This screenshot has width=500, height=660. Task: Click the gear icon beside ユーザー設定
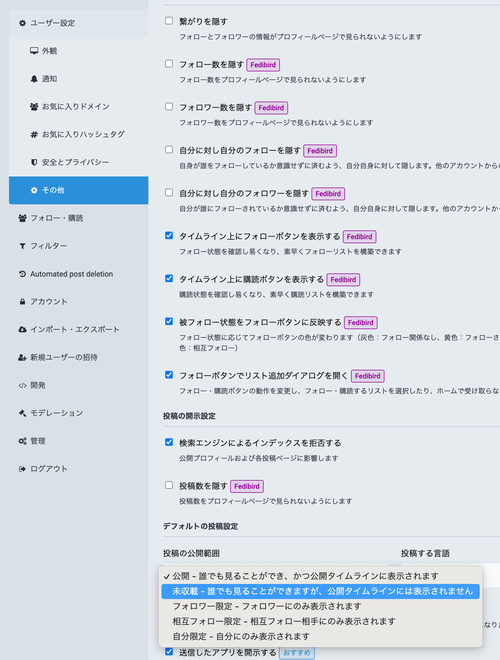(22, 23)
